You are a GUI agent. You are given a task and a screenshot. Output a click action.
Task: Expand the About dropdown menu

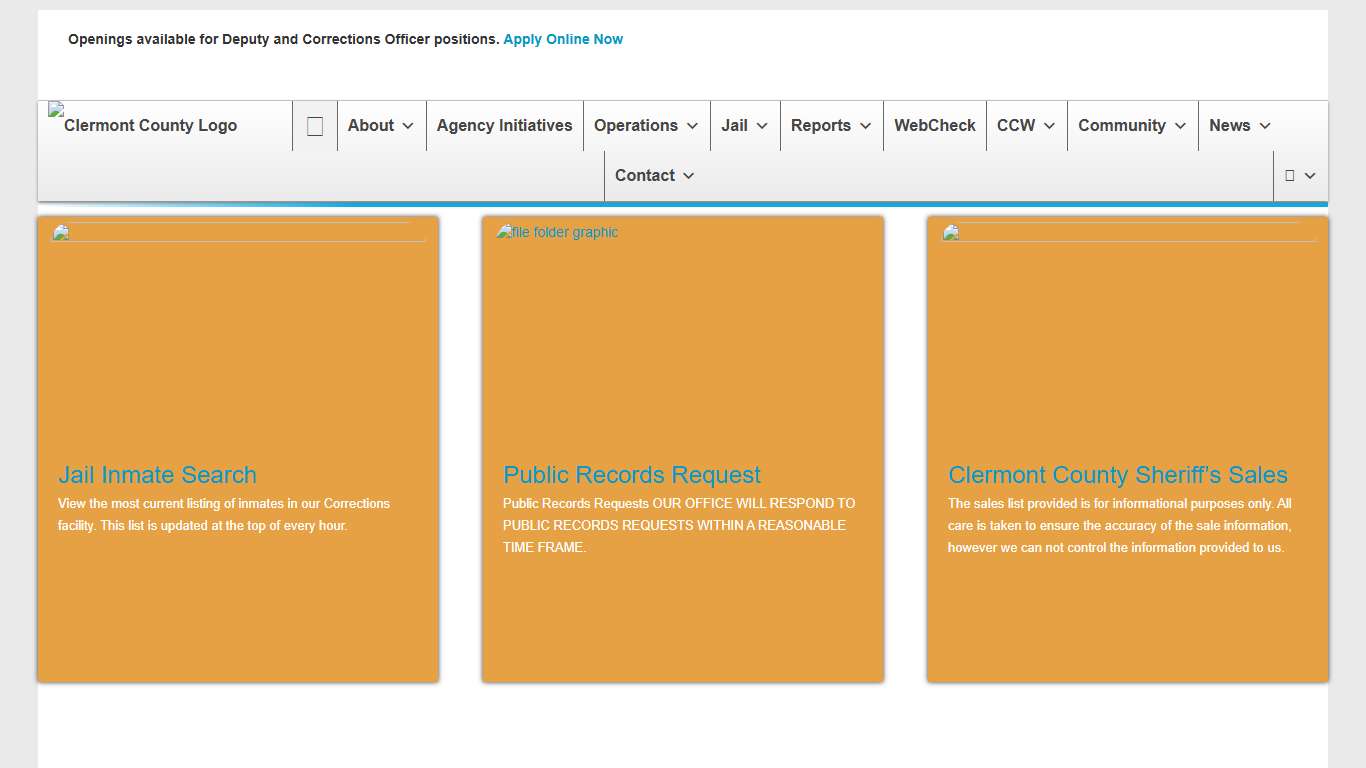click(381, 126)
